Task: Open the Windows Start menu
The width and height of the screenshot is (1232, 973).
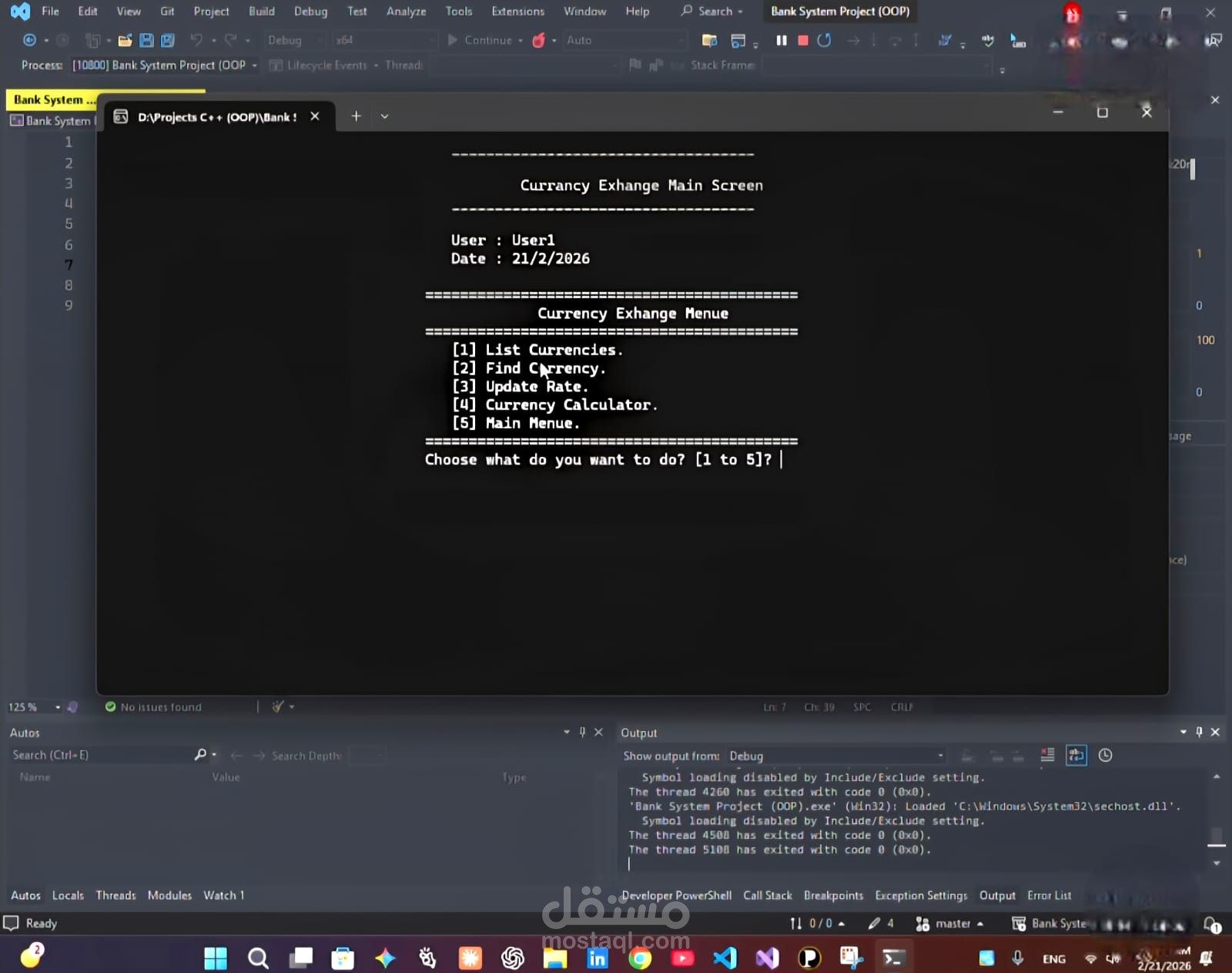Action: (x=216, y=958)
